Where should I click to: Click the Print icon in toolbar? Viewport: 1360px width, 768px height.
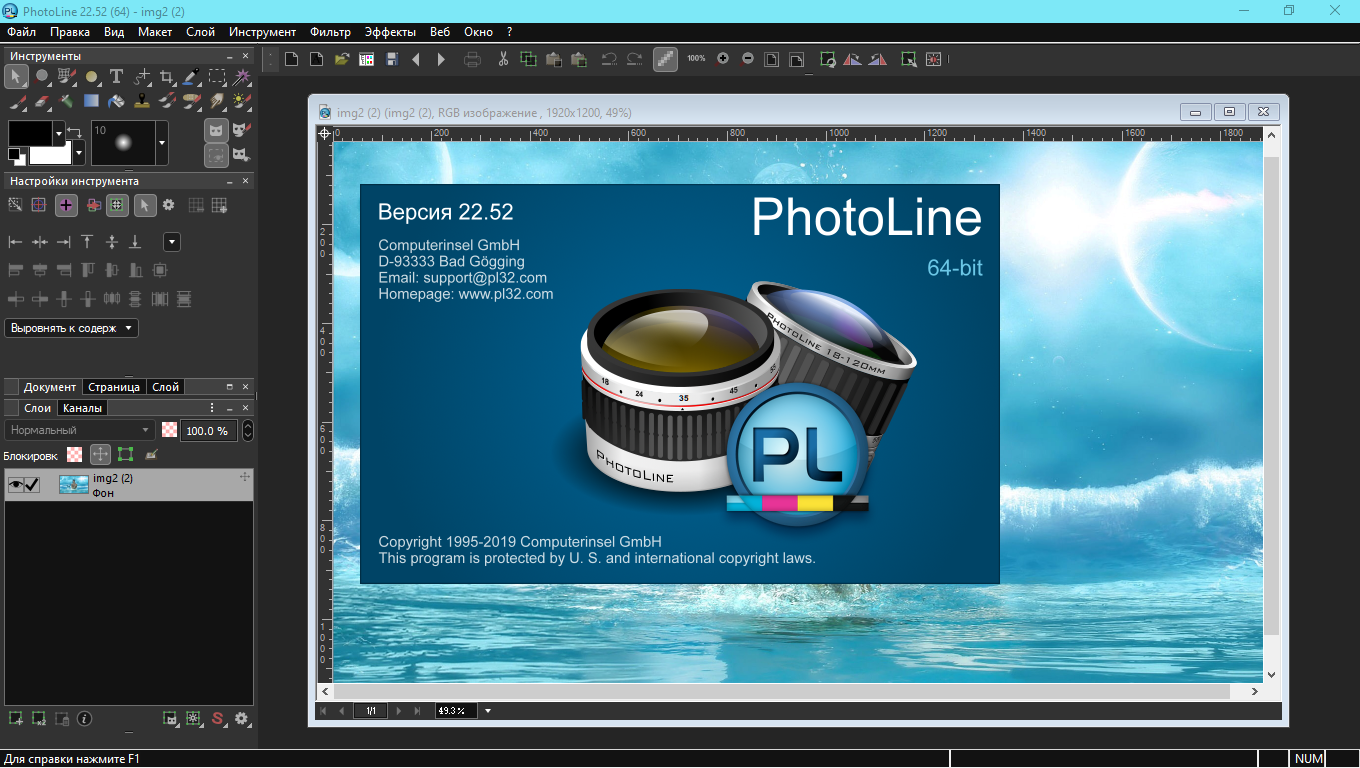[472, 59]
